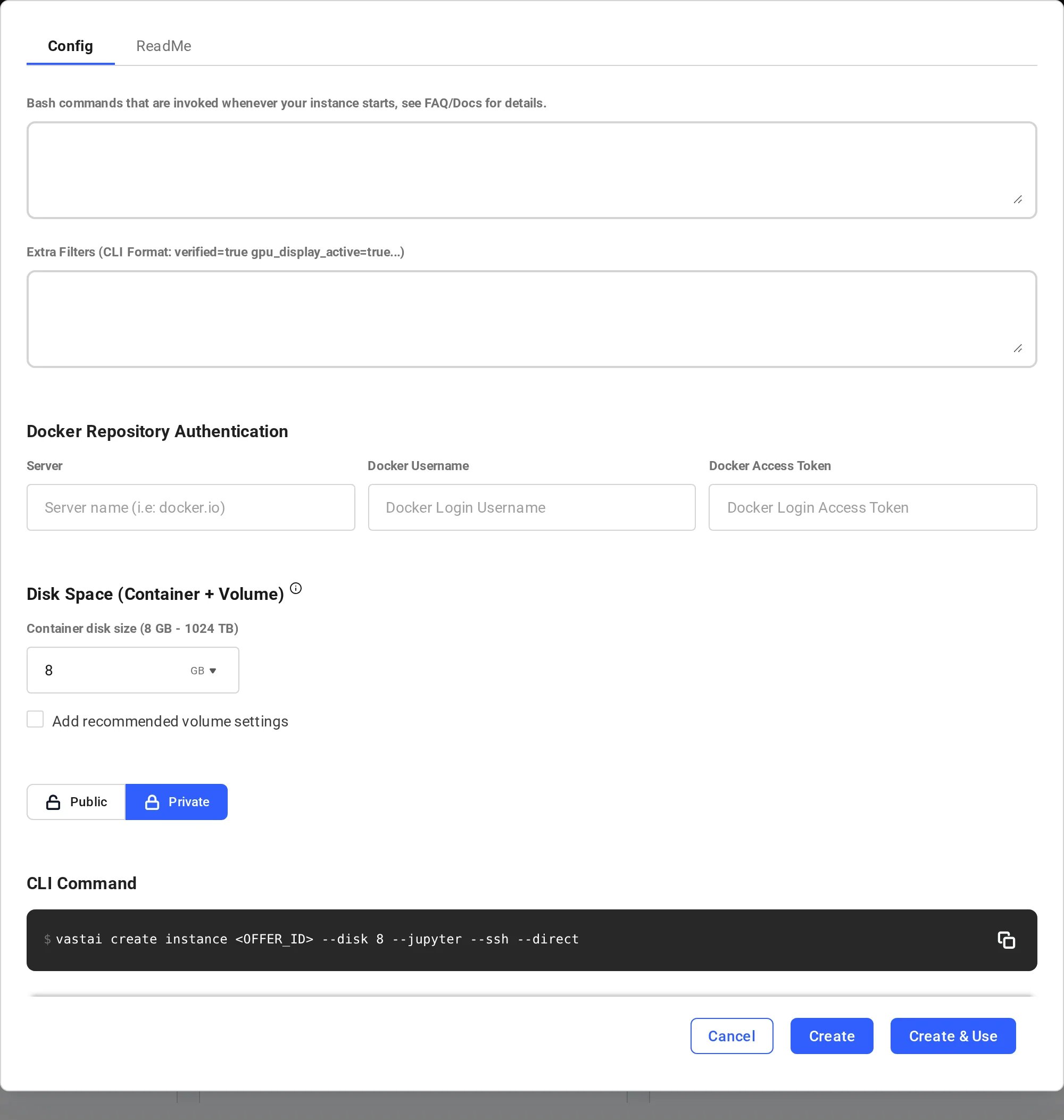
Task: Open the ReadMe tab
Action: pos(163,46)
